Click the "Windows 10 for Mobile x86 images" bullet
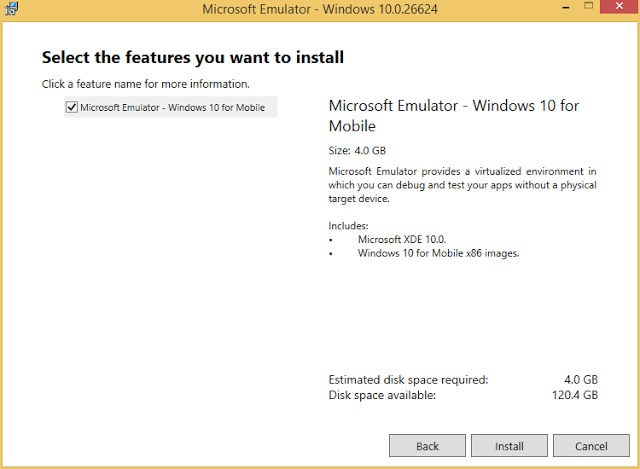The width and height of the screenshot is (640, 469). pyautogui.click(x=438, y=253)
